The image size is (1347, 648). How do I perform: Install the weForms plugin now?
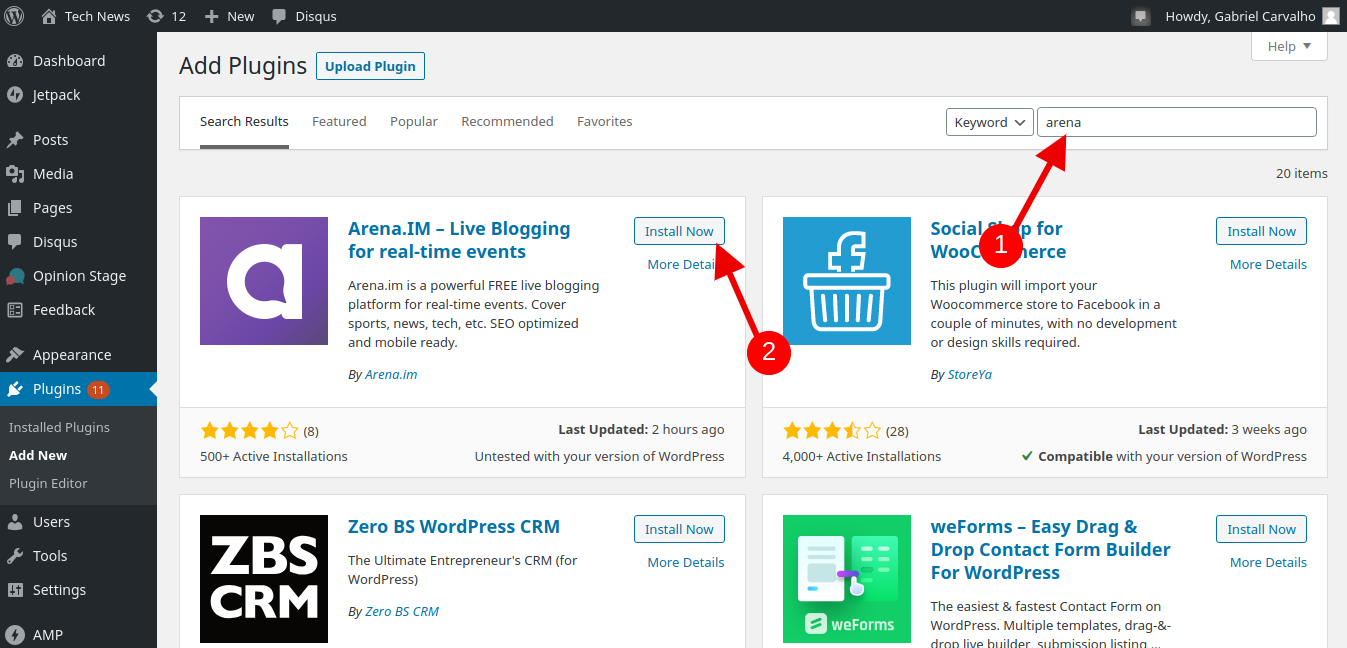(1261, 529)
